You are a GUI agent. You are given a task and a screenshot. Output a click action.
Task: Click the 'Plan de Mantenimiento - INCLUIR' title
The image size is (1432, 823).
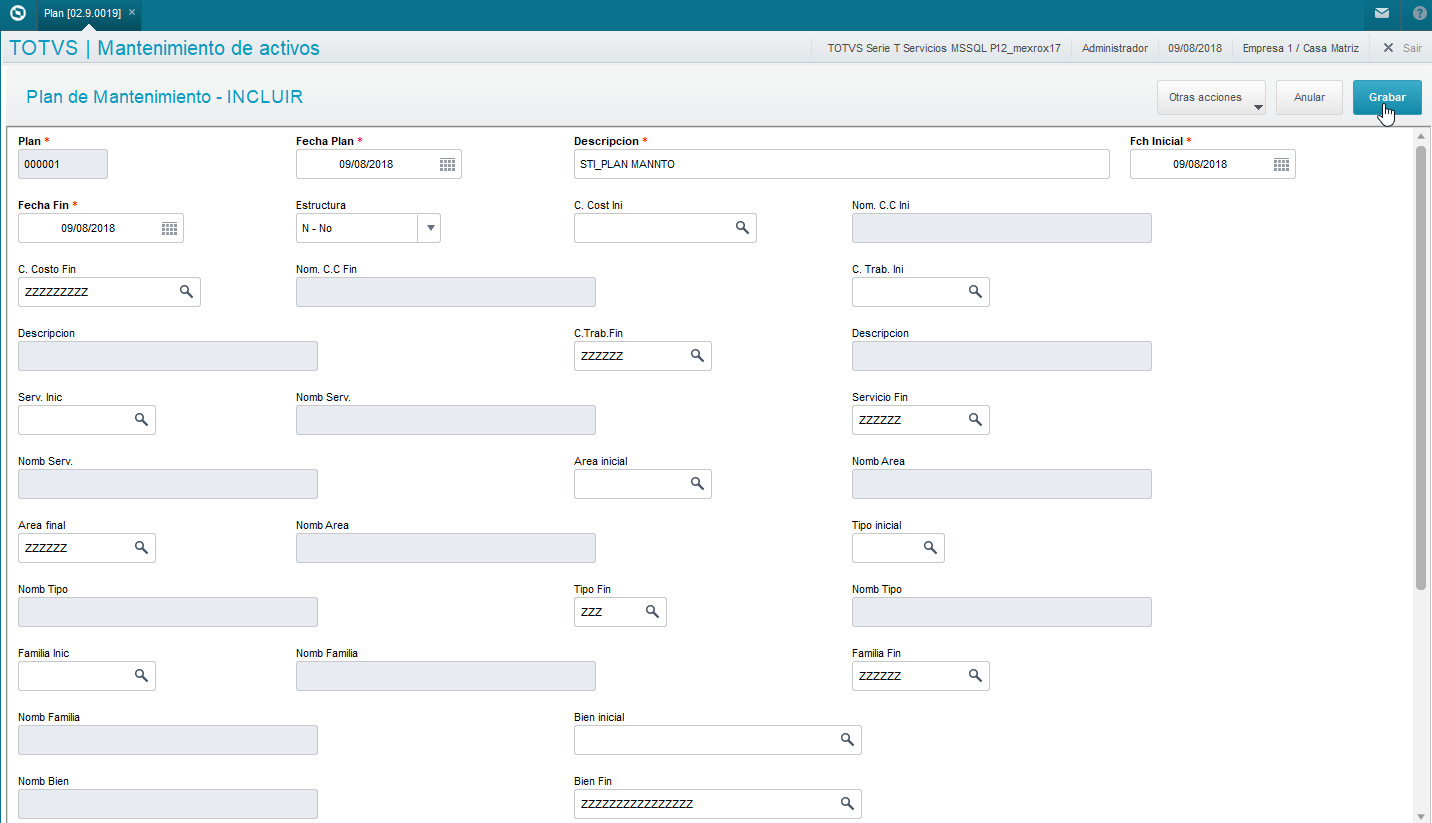tap(165, 97)
